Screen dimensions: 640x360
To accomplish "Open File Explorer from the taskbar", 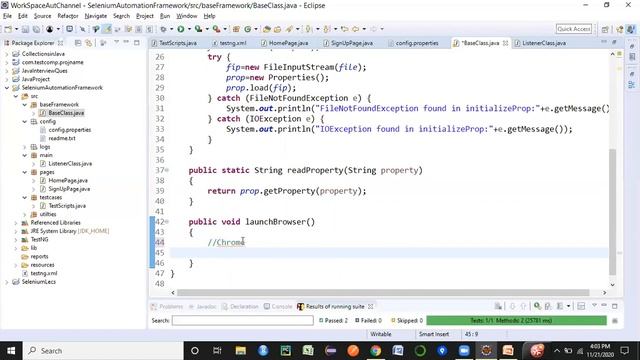I will tap(240, 351).
